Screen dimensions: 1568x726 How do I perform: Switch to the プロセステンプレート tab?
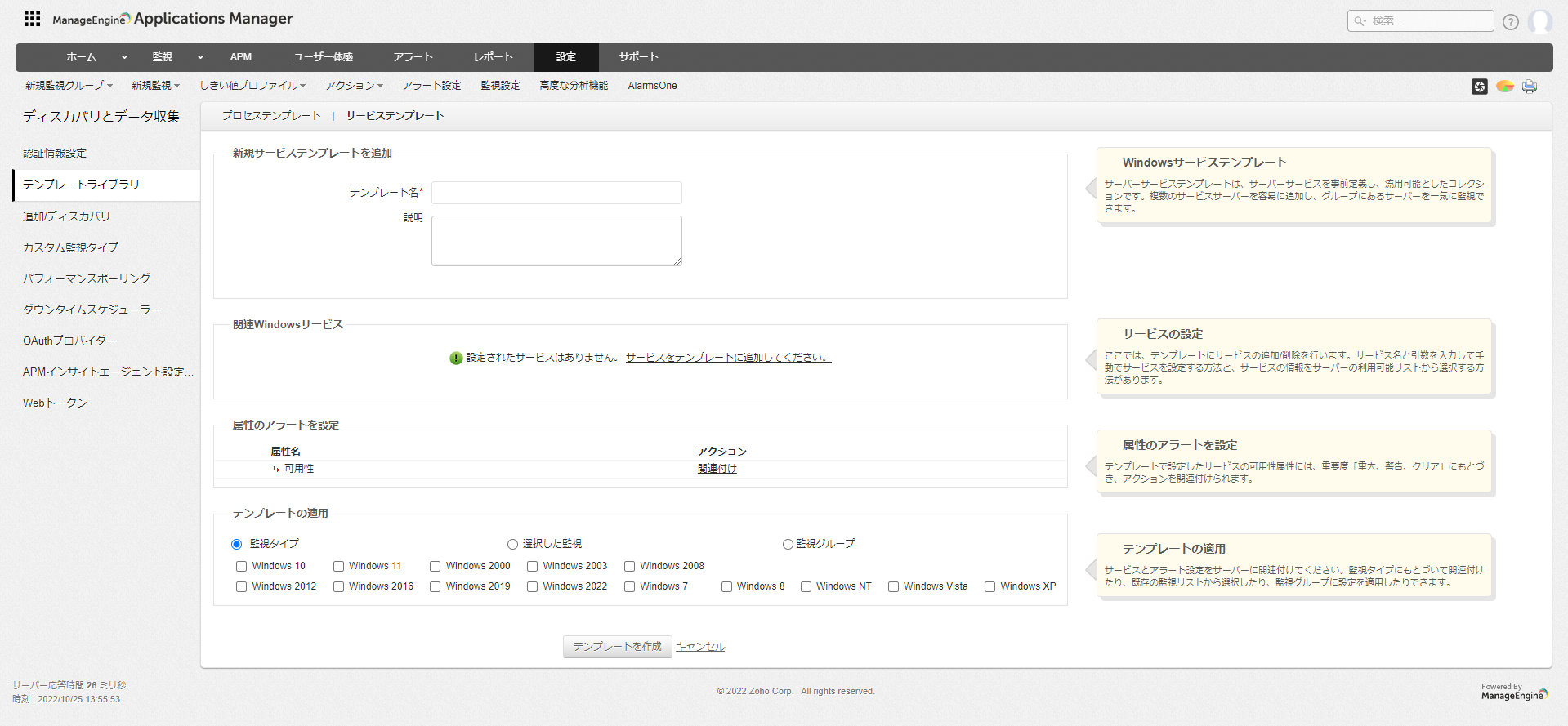pyautogui.click(x=271, y=116)
